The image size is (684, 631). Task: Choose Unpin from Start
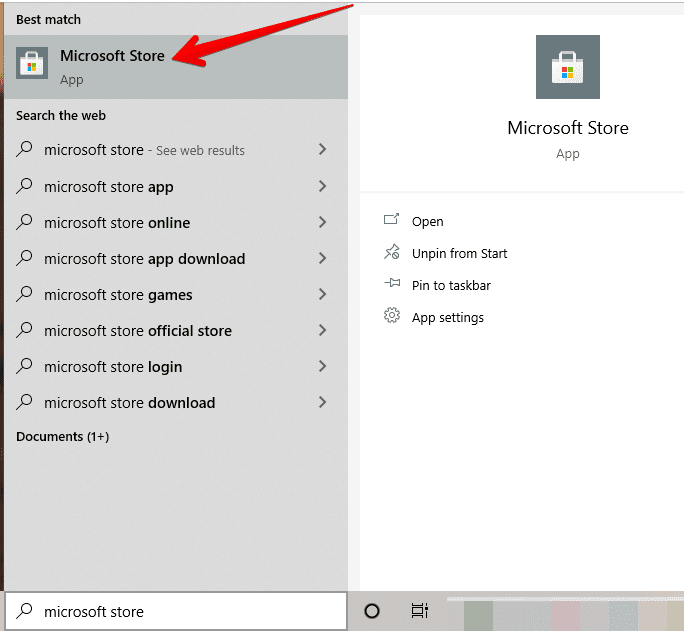[x=459, y=253]
